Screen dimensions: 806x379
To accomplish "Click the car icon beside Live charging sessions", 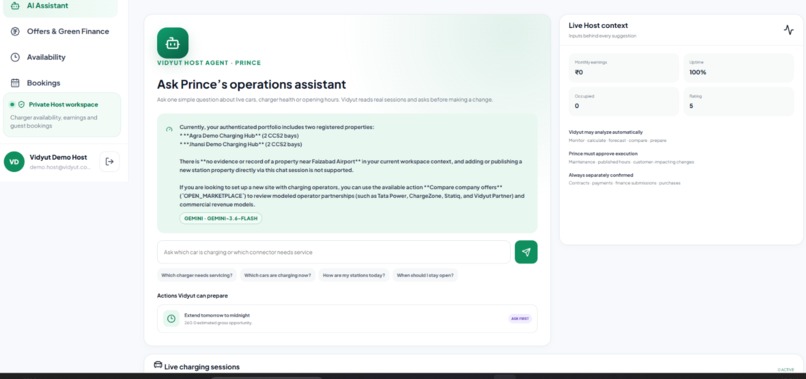I will pos(158,365).
